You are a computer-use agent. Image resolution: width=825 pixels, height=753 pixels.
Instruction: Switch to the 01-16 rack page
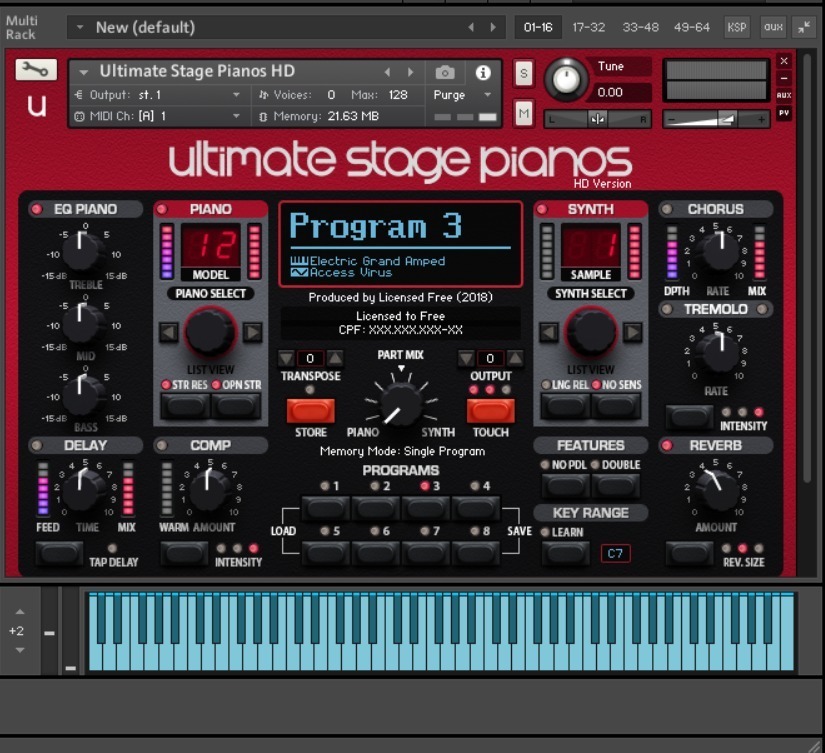pyautogui.click(x=538, y=27)
